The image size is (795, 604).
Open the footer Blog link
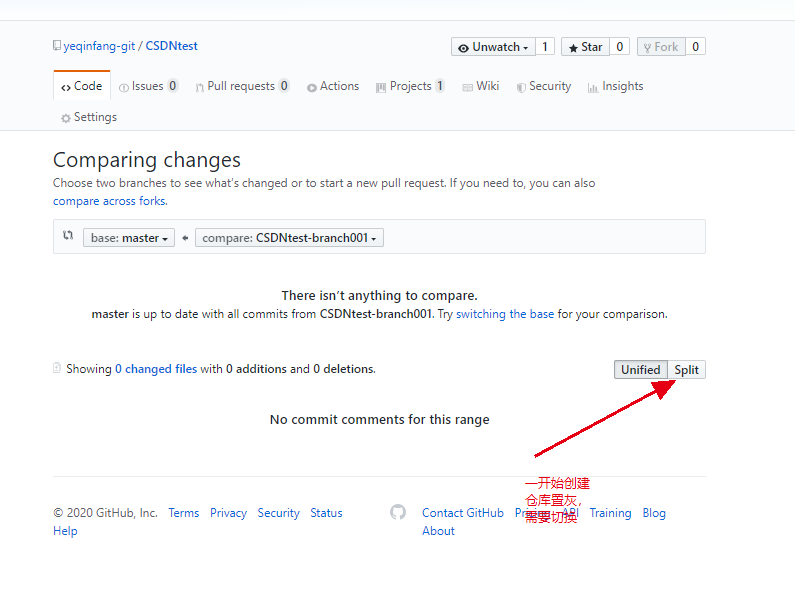pyautogui.click(x=654, y=513)
